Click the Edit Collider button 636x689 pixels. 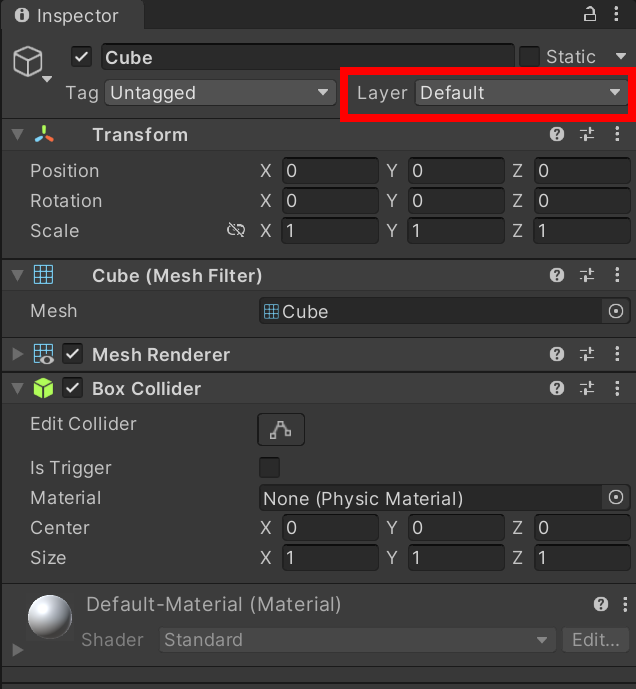click(281, 429)
